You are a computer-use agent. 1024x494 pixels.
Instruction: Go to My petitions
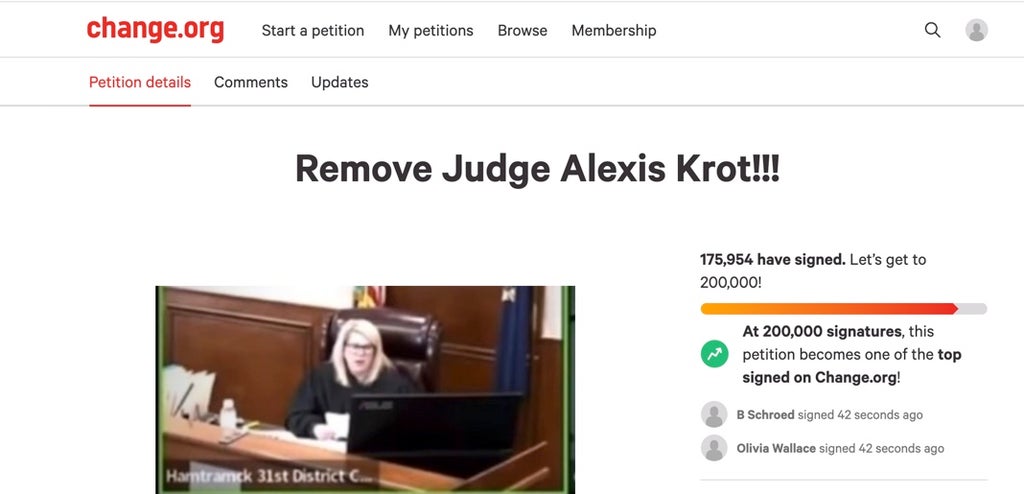[431, 31]
